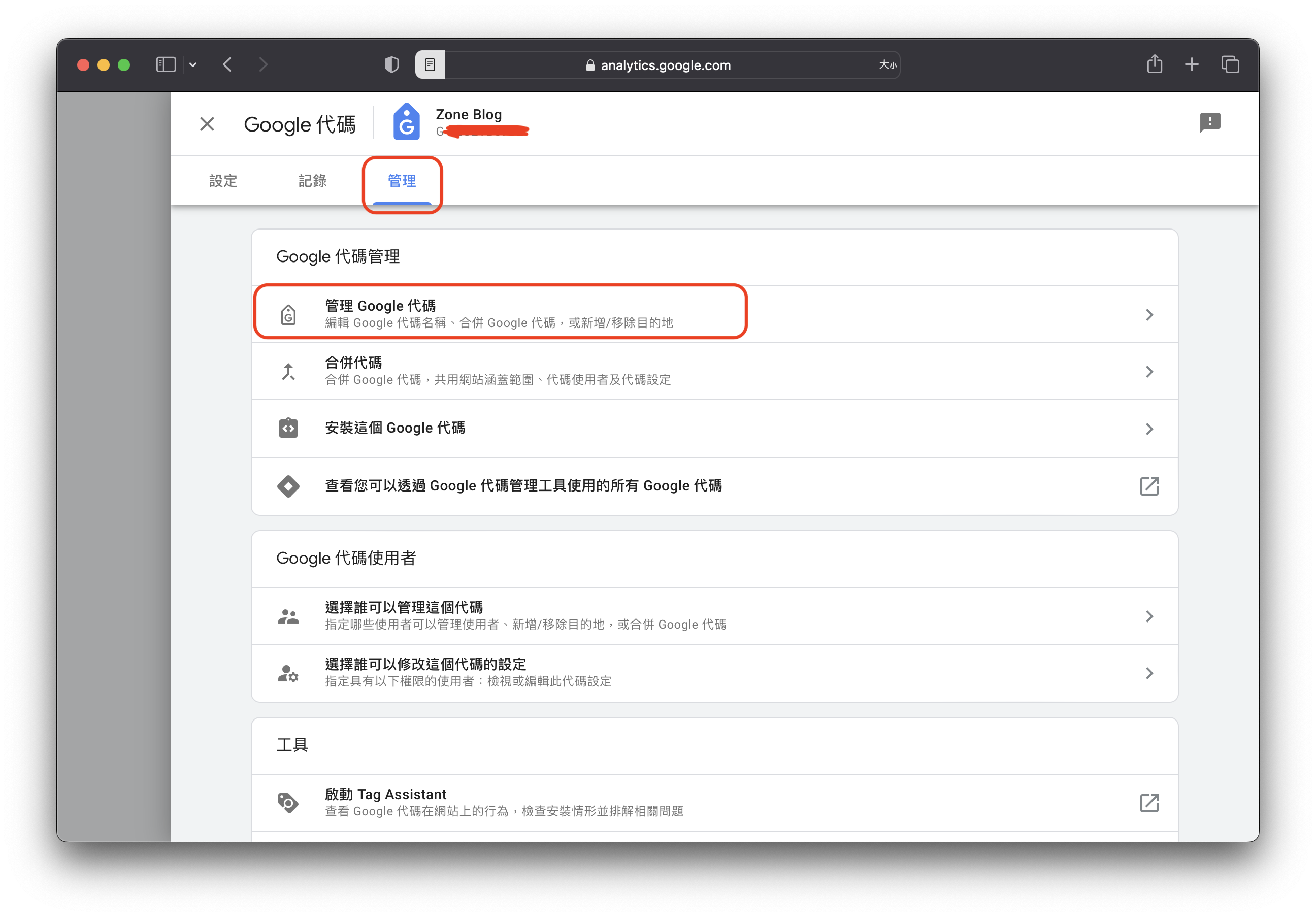Expand chevron for 選擇誰可以修改這個代碼的設定
The image size is (1316, 917).
pos(1148,673)
